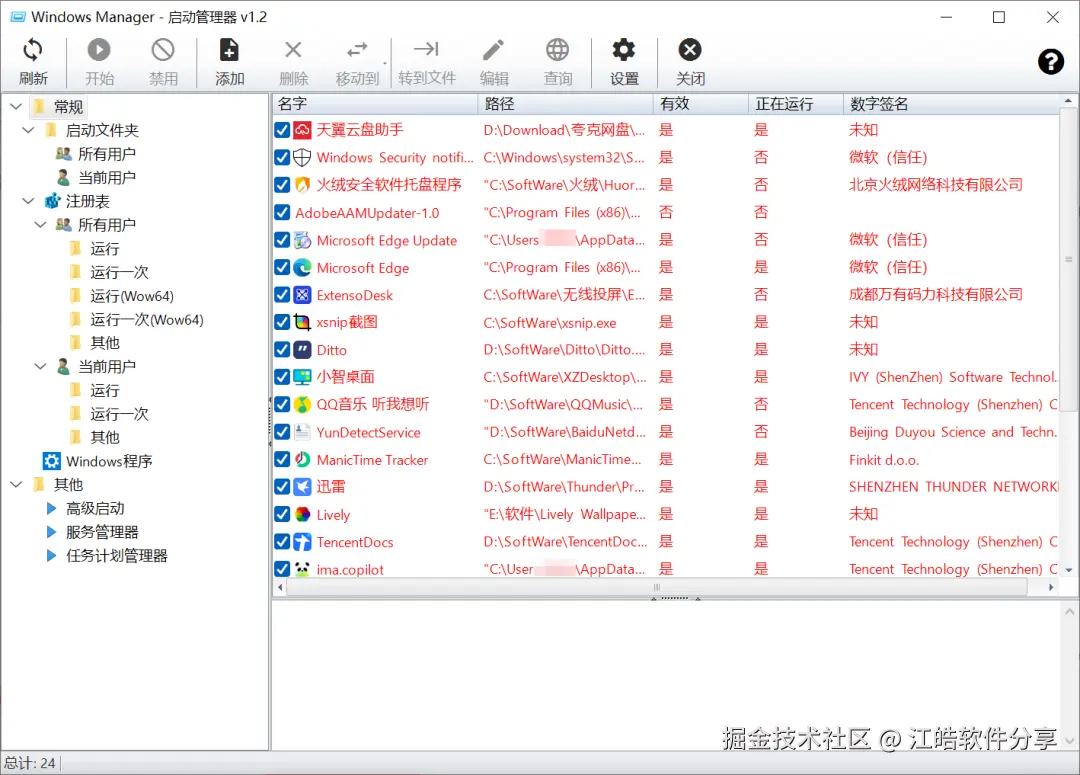Click the Lively wallpaper colorful icon
Screen dimensions: 1080x775
[302, 515]
